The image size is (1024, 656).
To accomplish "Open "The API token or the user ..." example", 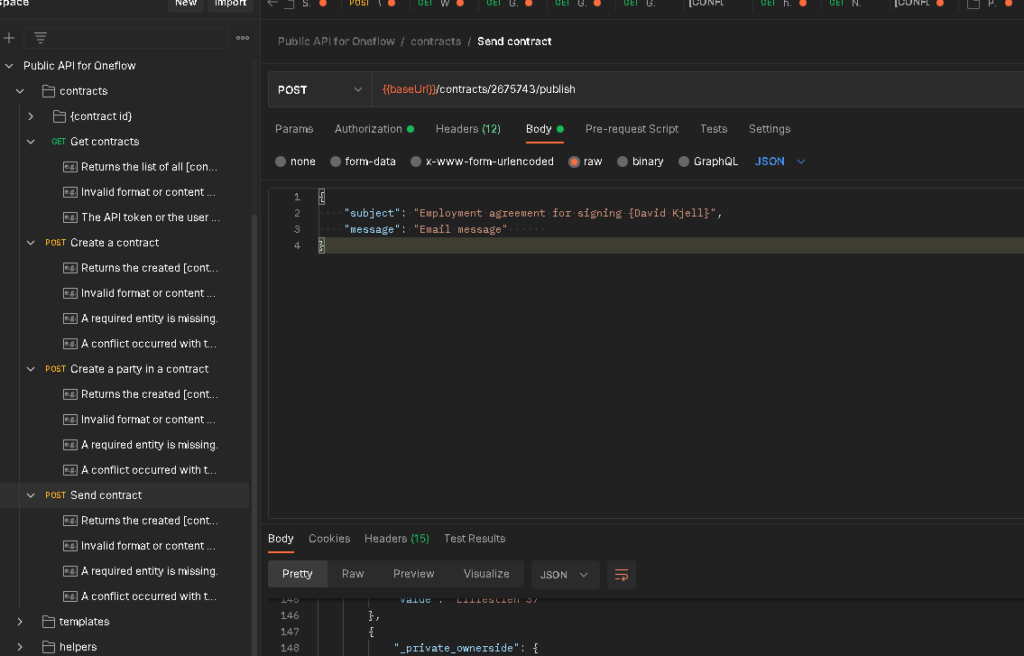I will pos(150,217).
